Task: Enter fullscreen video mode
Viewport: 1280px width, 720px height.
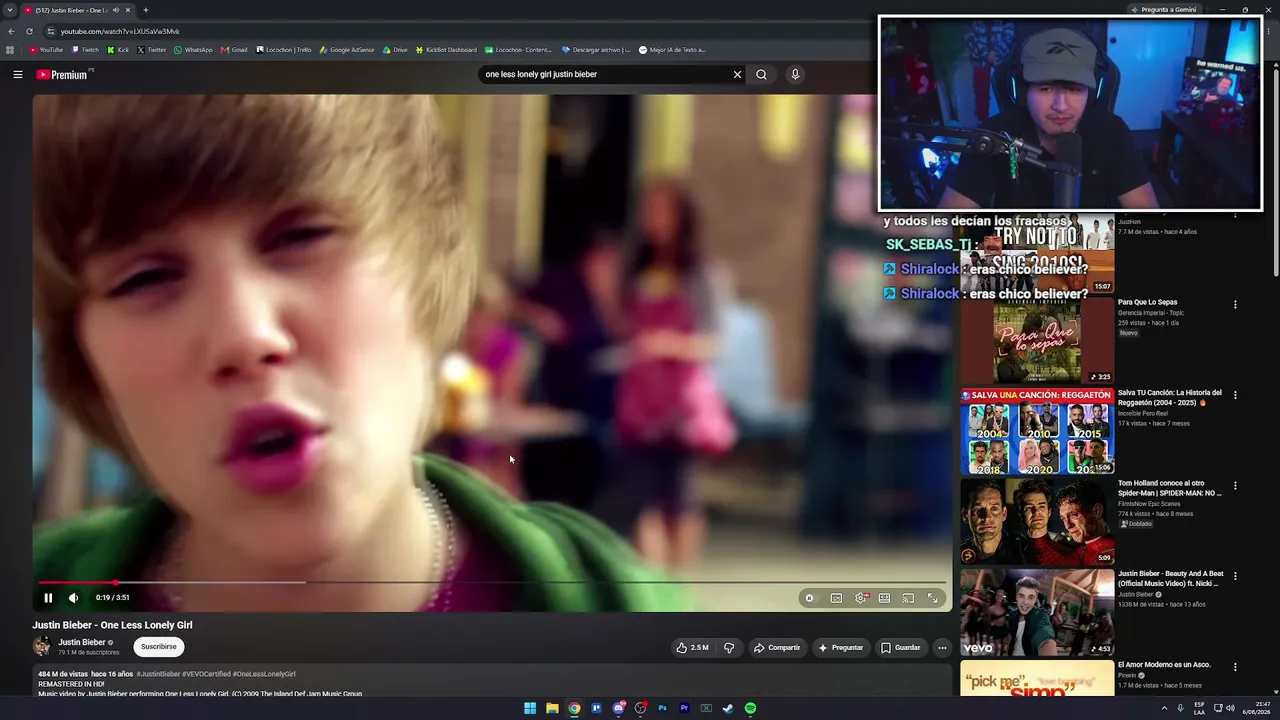Action: tap(932, 598)
